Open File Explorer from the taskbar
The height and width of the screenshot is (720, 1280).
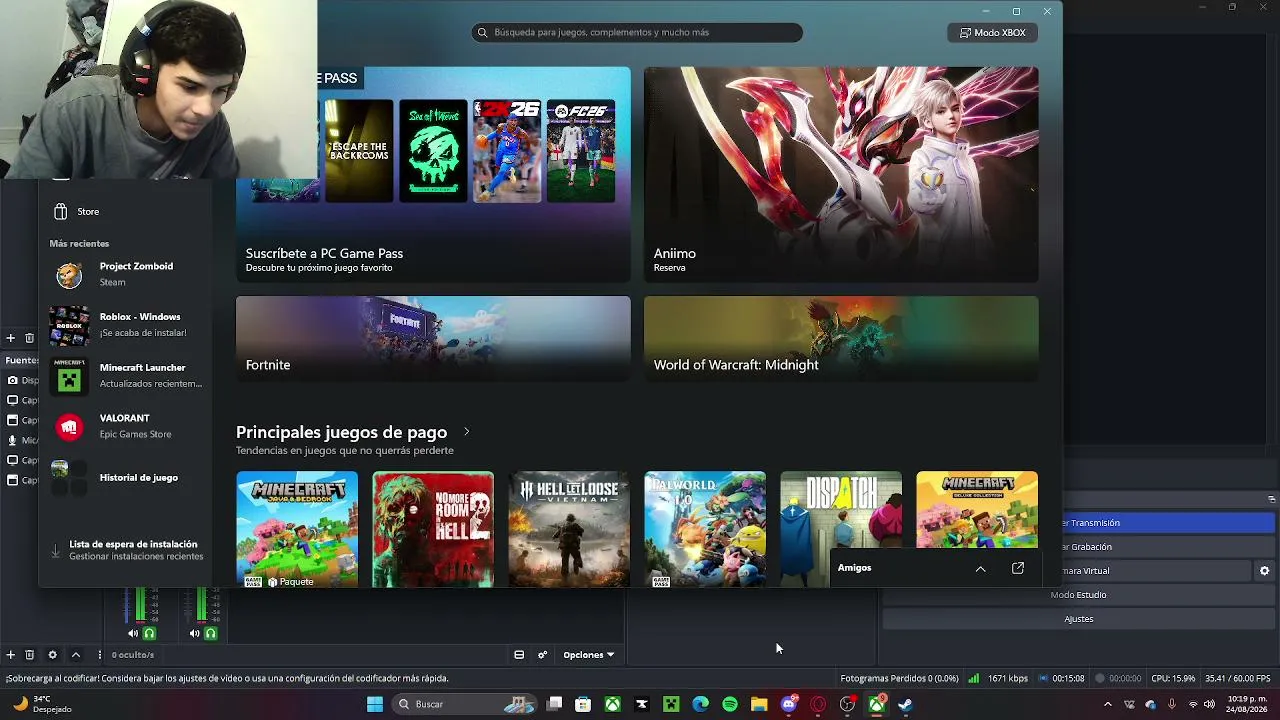click(759, 704)
